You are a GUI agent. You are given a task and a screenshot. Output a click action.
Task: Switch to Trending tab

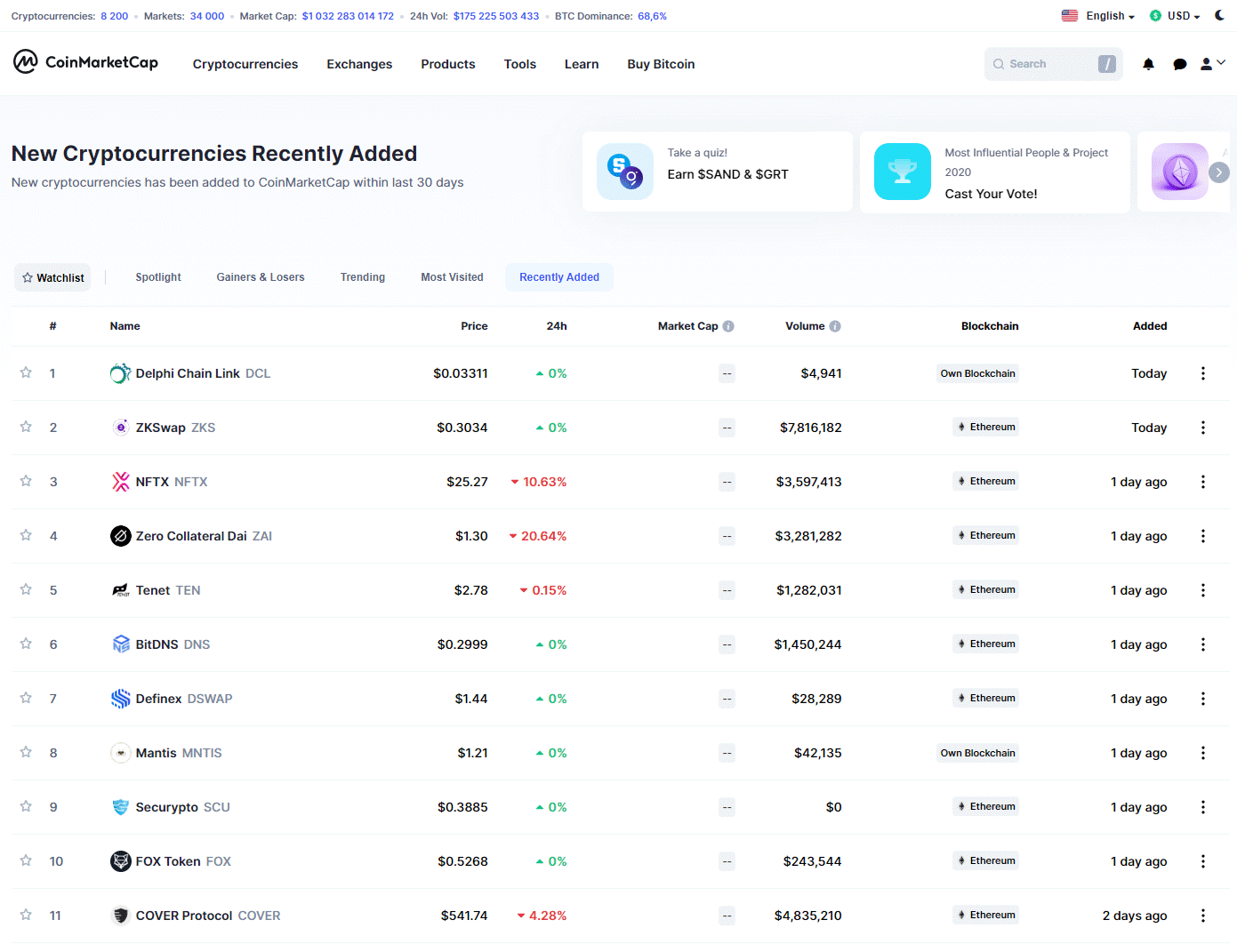pyautogui.click(x=363, y=277)
